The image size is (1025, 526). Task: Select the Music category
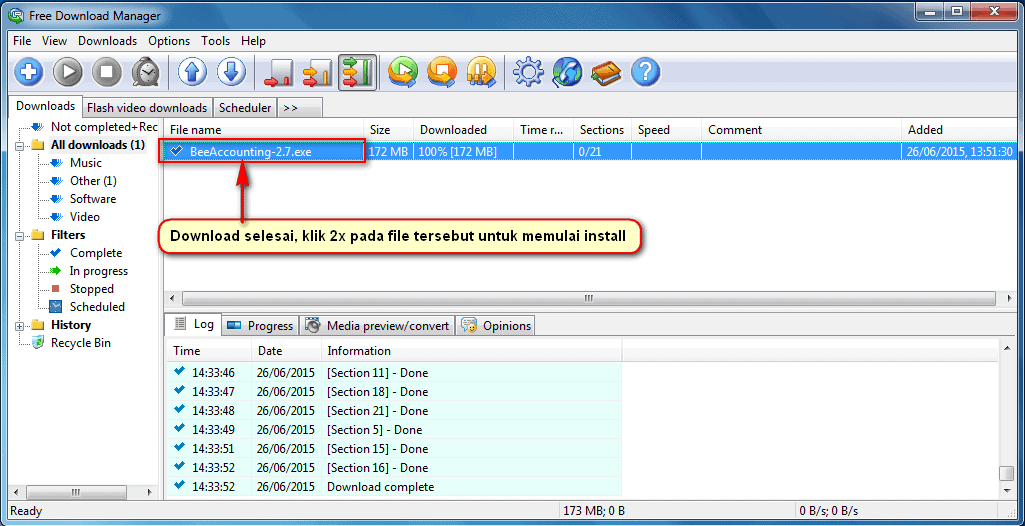point(86,163)
